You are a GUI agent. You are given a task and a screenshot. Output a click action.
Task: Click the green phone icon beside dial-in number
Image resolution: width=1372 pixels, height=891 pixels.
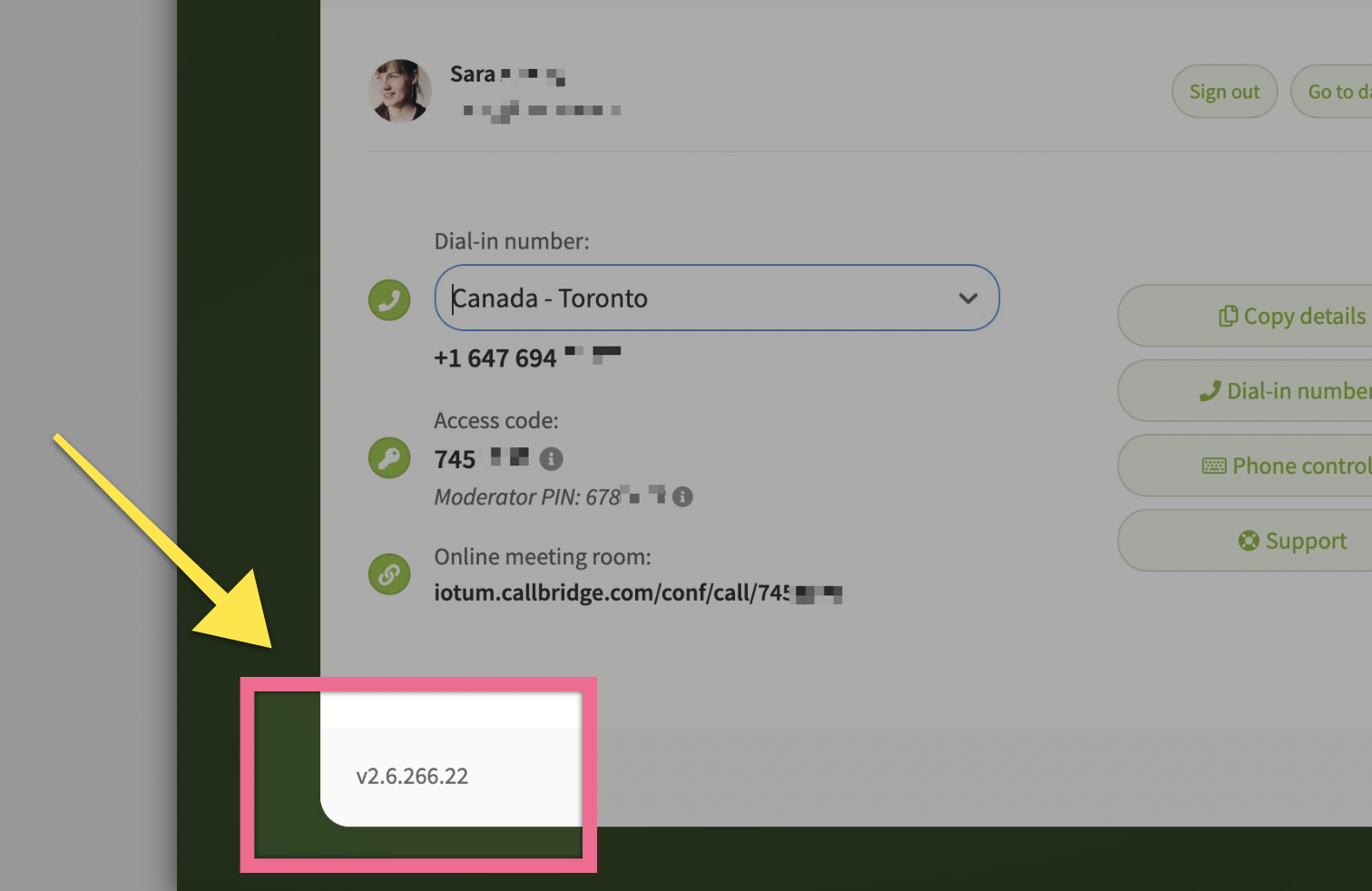(389, 299)
